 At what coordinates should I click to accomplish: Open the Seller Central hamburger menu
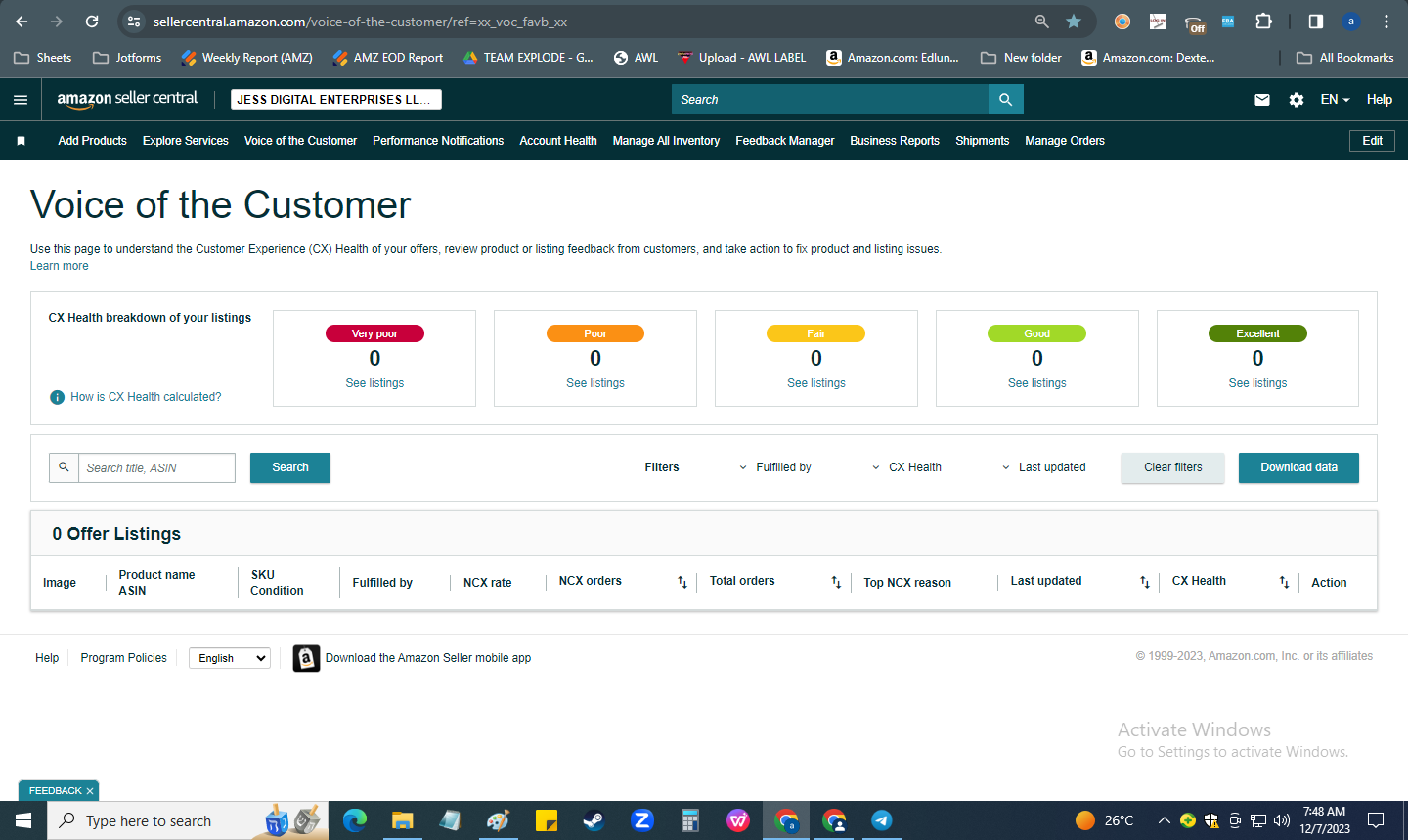tap(21, 99)
